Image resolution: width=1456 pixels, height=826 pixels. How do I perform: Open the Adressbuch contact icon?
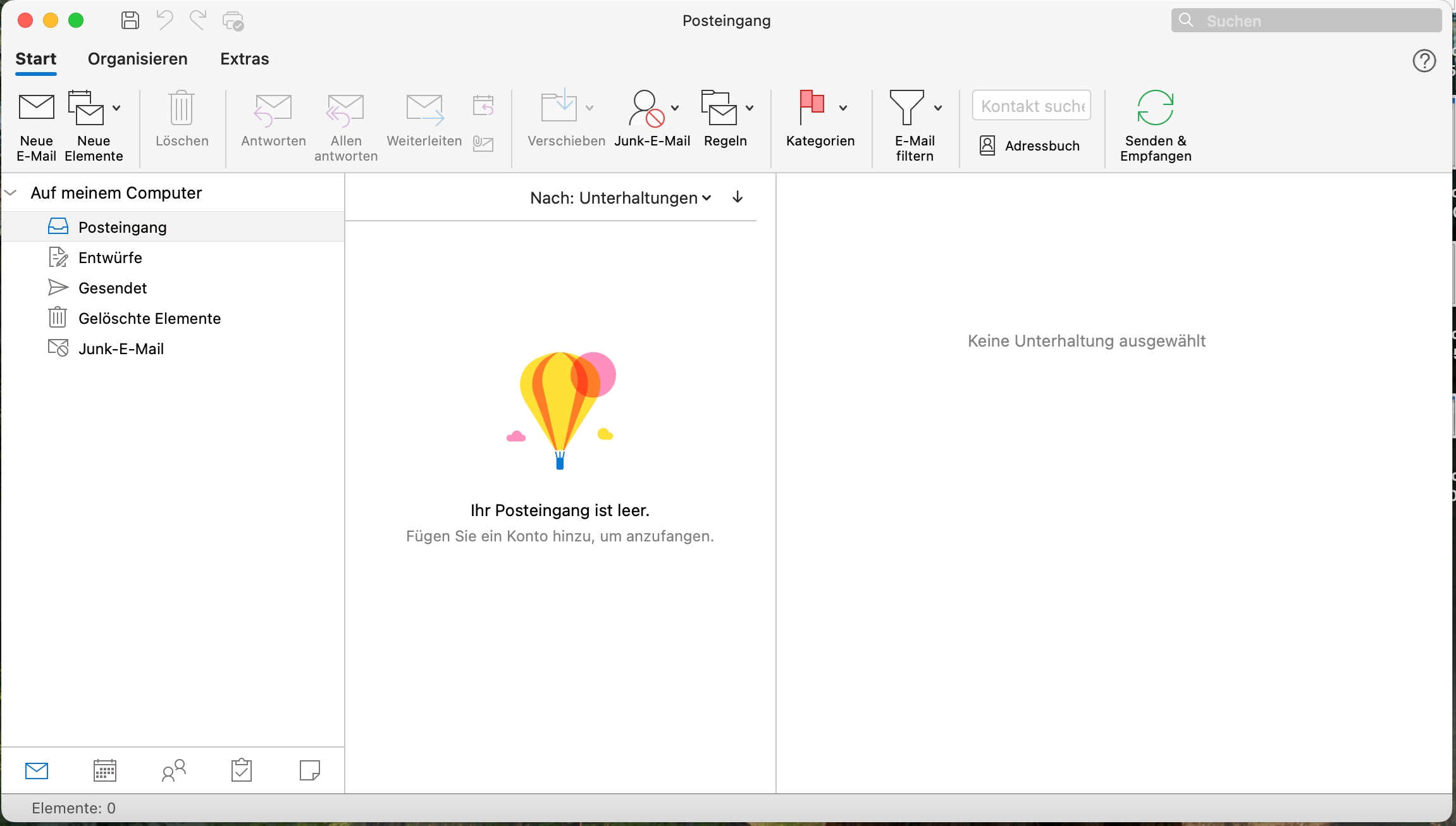coord(987,145)
